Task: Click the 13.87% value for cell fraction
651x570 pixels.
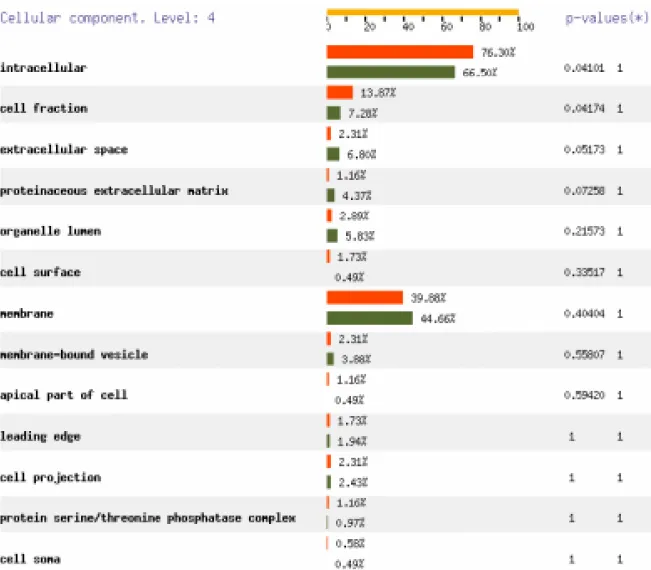Action: (378, 93)
